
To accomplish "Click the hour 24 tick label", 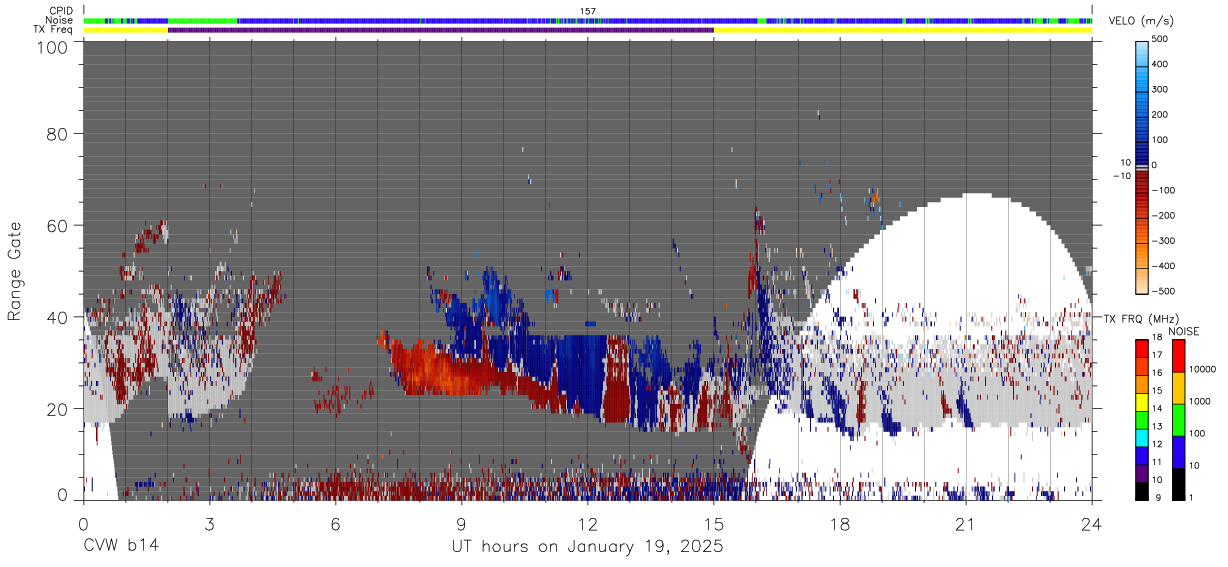I will coord(1091,523).
